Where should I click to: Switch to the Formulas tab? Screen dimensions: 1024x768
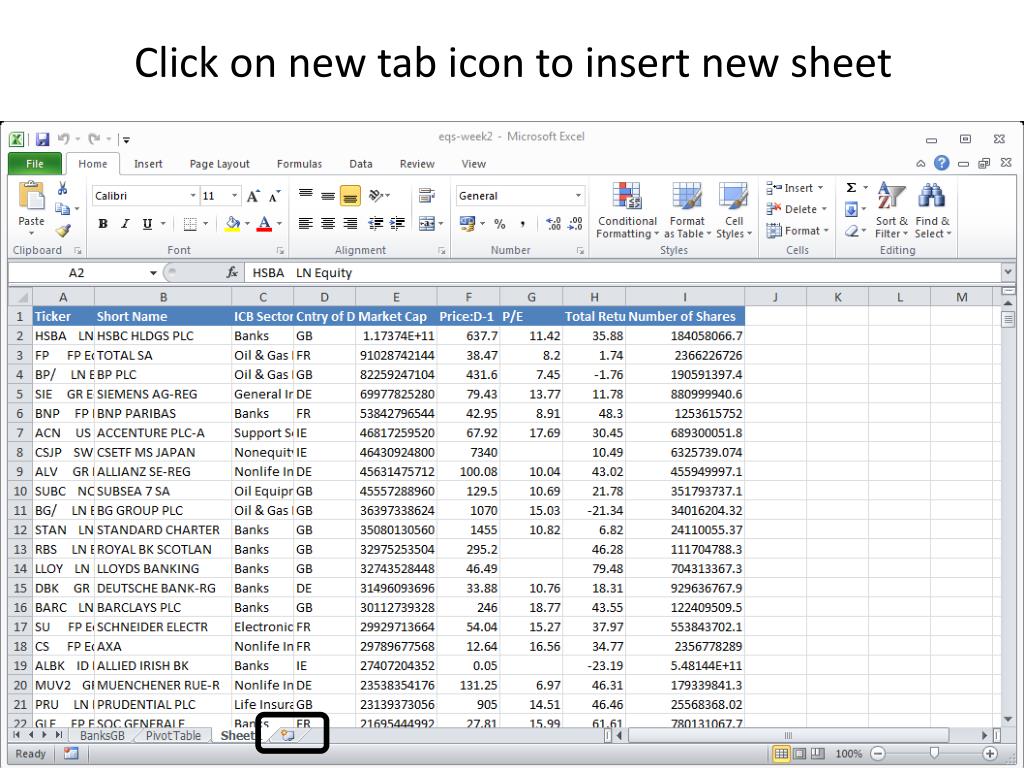(x=299, y=164)
